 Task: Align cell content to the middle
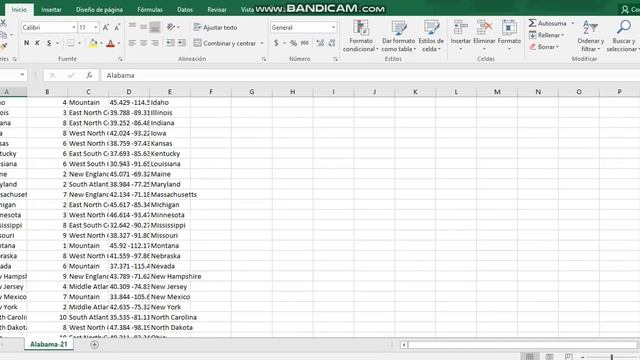point(144,27)
